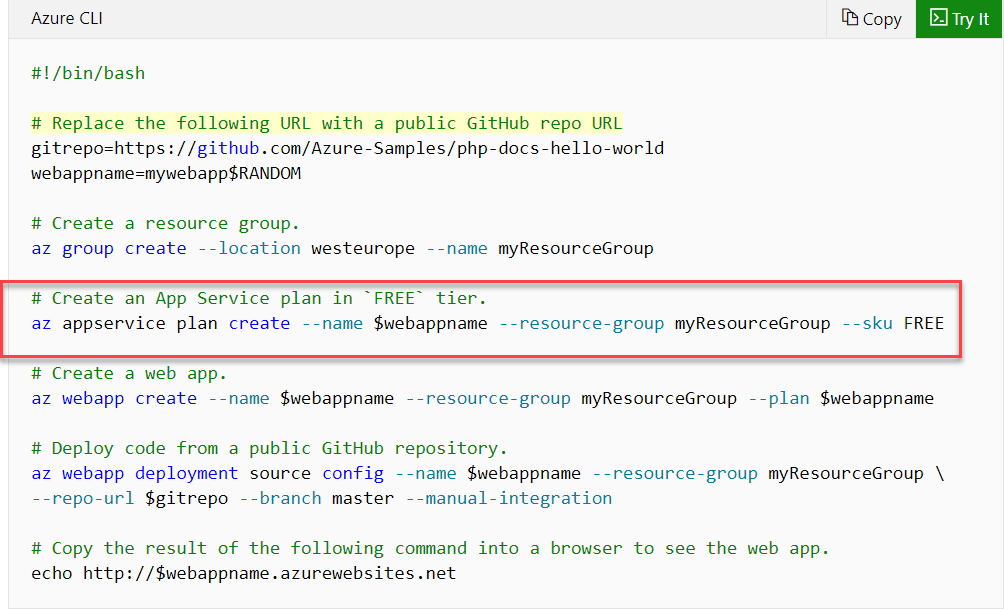This screenshot has width=1004, height=610.
Task: Click the #!/bin/bash line
Action: click(x=88, y=74)
